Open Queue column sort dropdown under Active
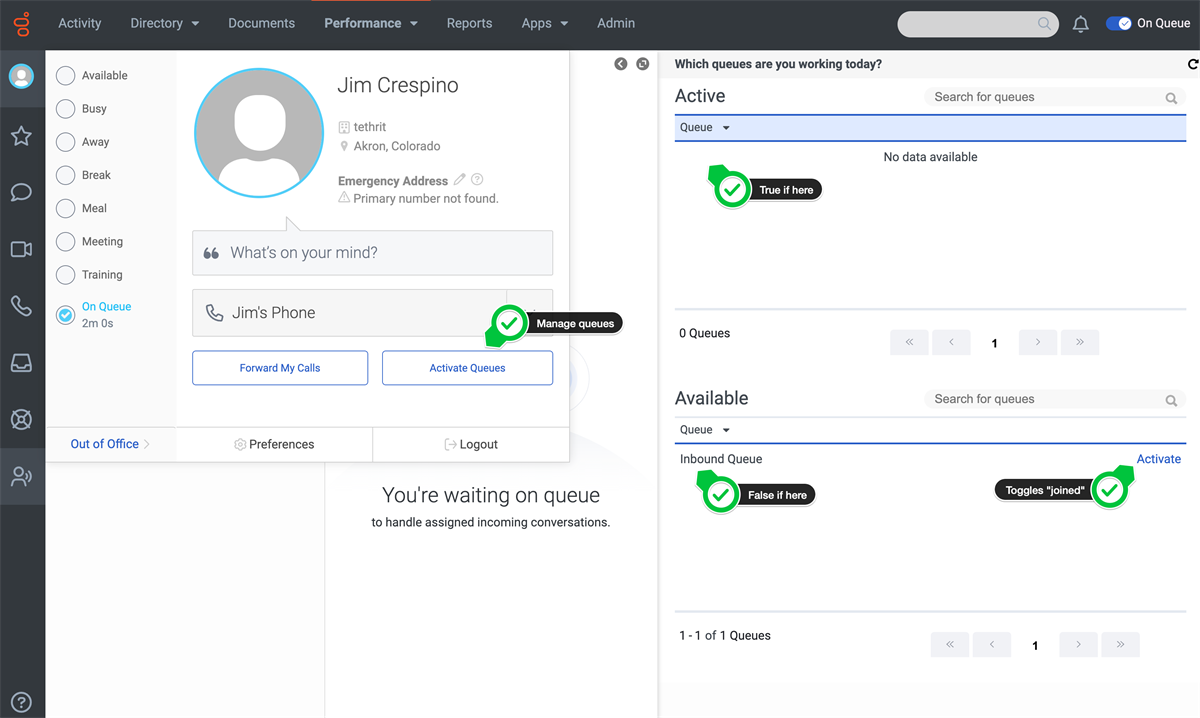Viewport: 1200px width, 718px height. [x=705, y=128]
